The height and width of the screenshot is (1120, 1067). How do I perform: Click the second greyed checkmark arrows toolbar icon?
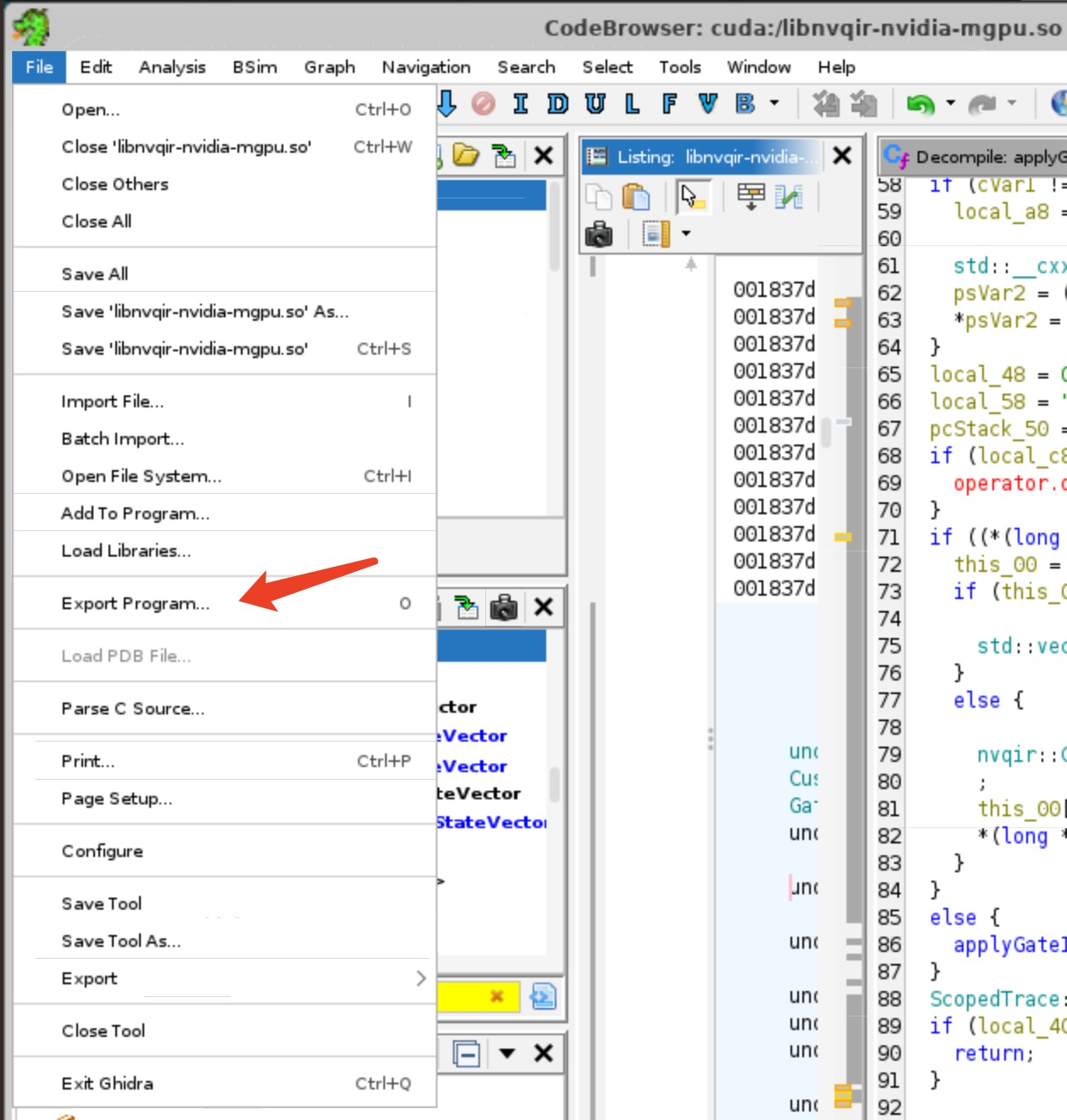tap(863, 104)
